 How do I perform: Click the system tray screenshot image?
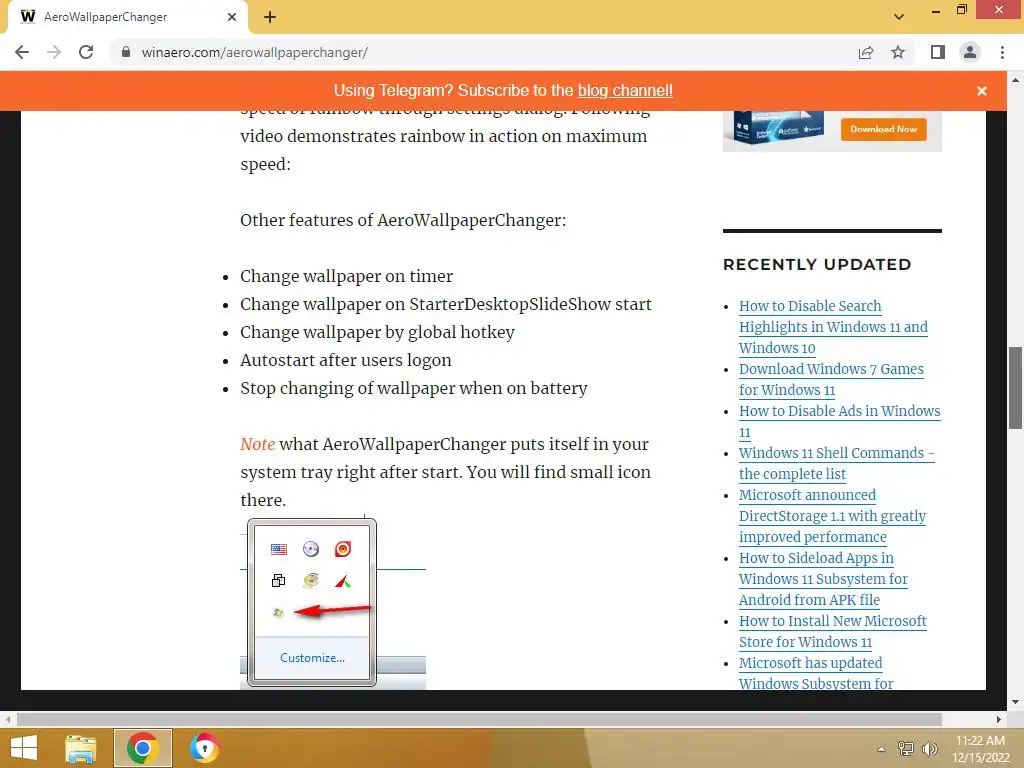click(333, 602)
